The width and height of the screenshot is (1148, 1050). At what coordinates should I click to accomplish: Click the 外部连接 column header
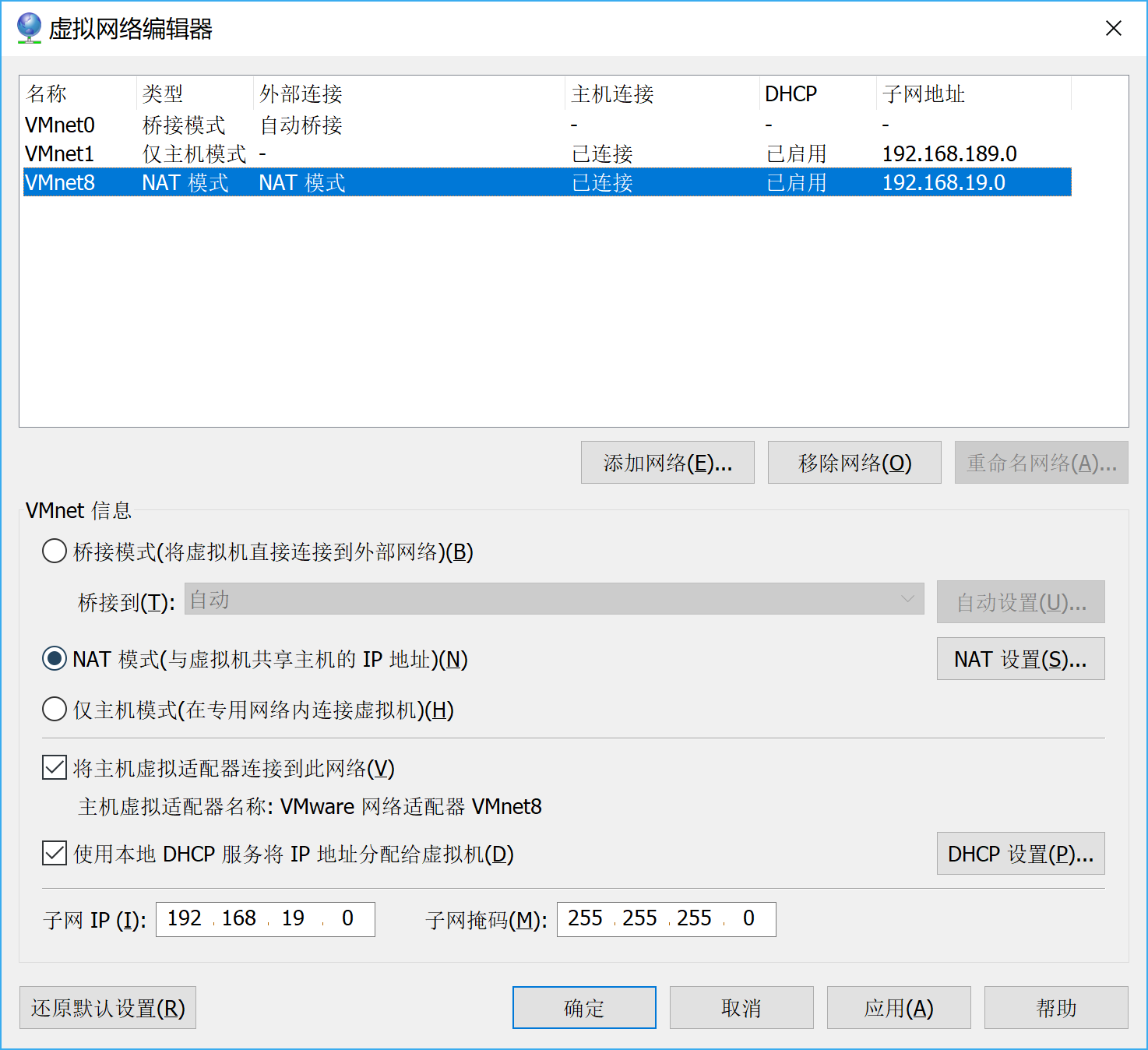pos(409,93)
